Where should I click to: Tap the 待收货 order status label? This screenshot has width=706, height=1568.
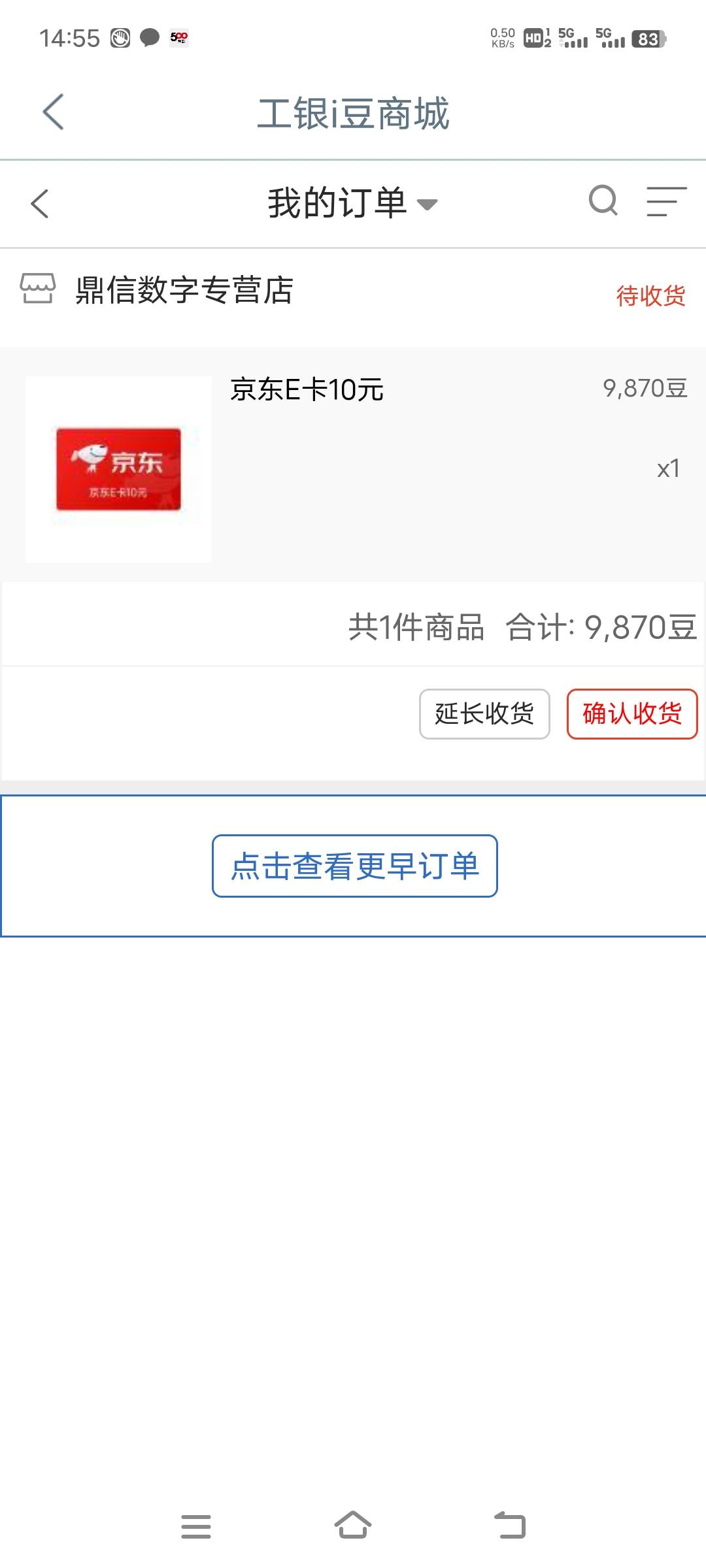(x=650, y=295)
